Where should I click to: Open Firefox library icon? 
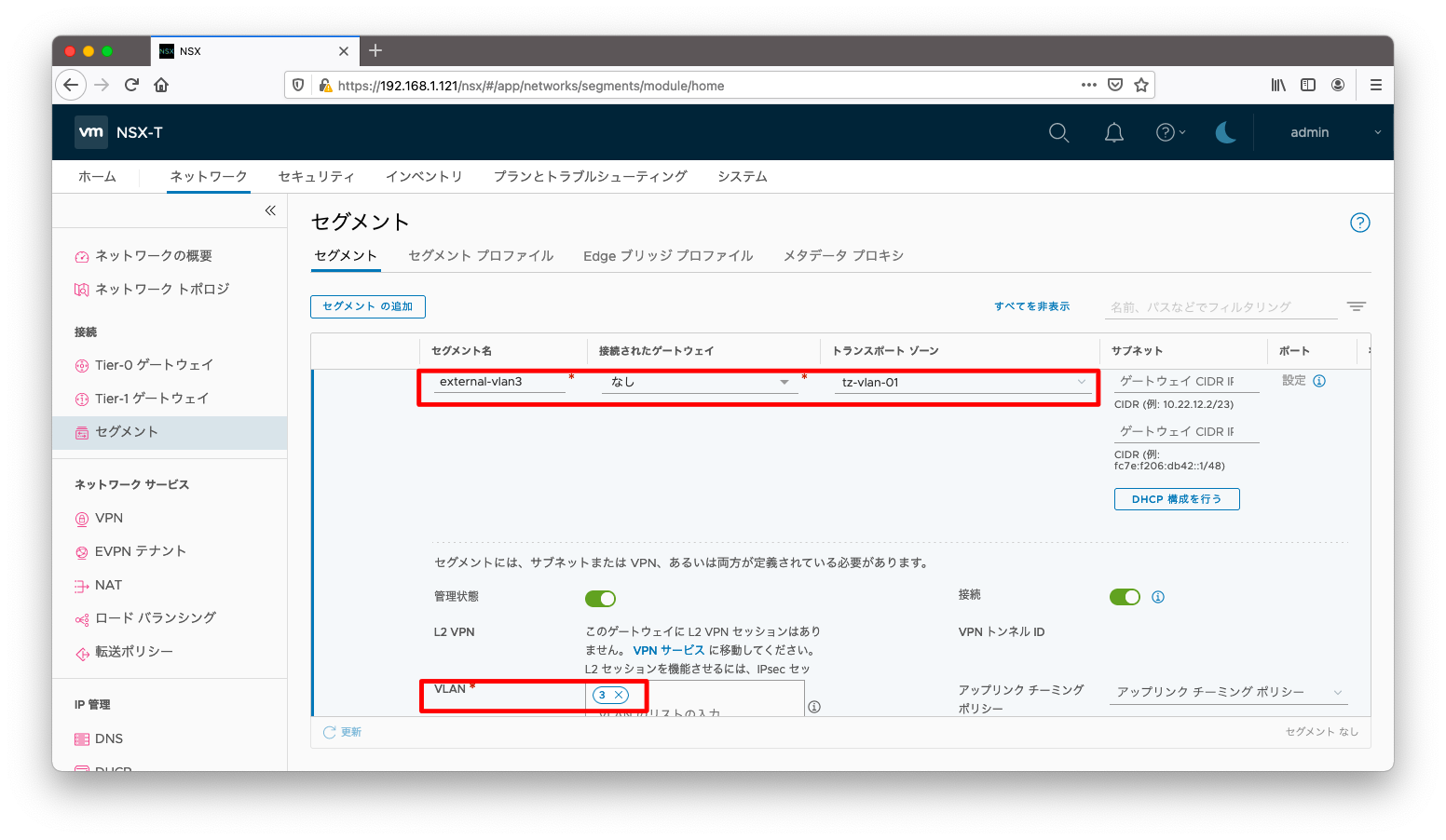(x=1278, y=85)
